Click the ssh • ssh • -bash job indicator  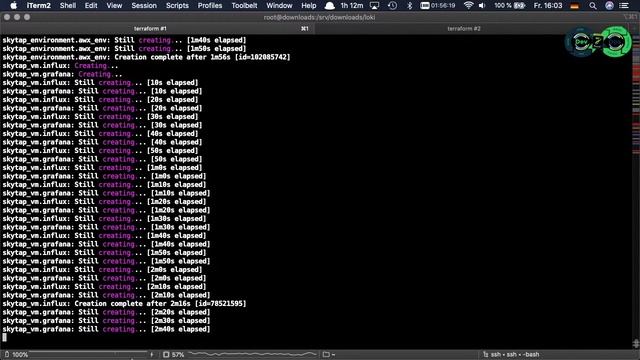511,355
